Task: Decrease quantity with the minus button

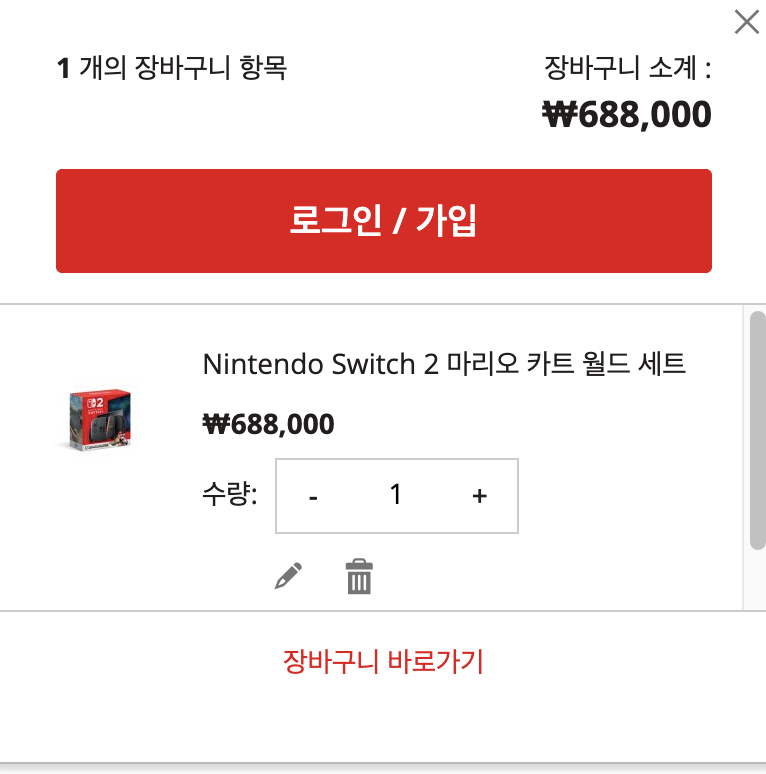Action: [x=313, y=496]
